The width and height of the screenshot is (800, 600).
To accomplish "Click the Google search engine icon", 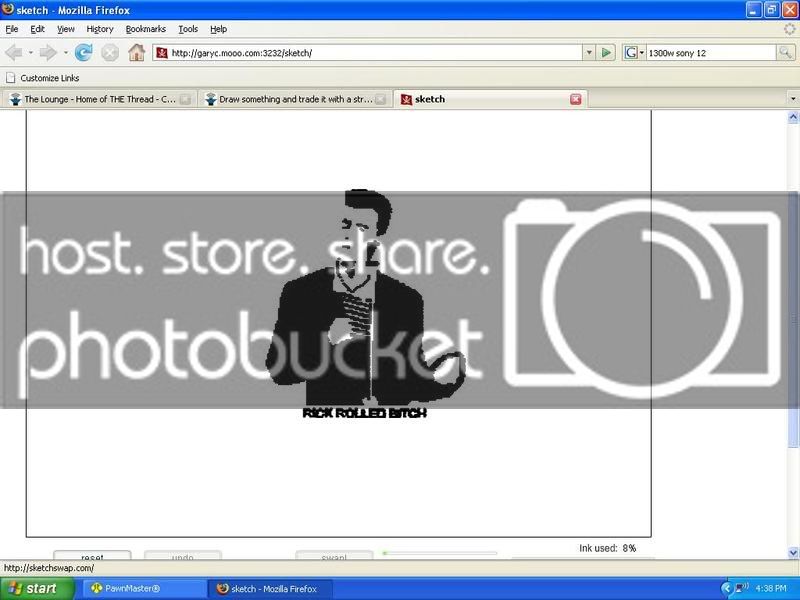I will (x=631, y=53).
